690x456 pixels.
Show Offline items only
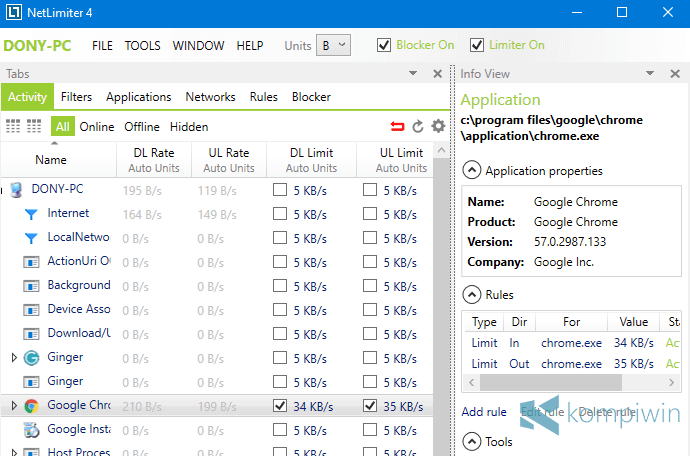pos(142,127)
